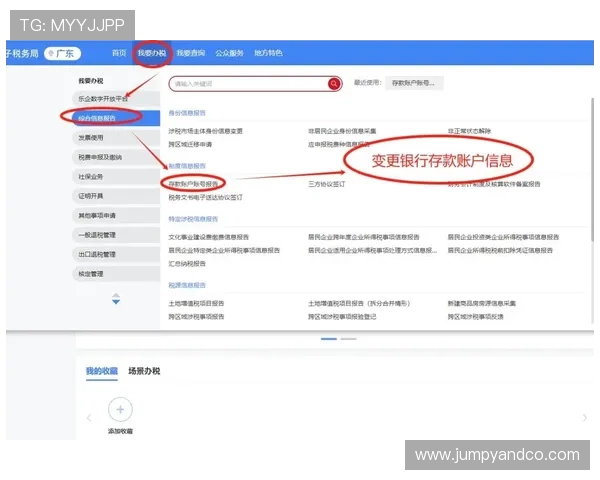Open 三方协议签订 link
Screen dimensions: 600x480
click(x=327, y=184)
